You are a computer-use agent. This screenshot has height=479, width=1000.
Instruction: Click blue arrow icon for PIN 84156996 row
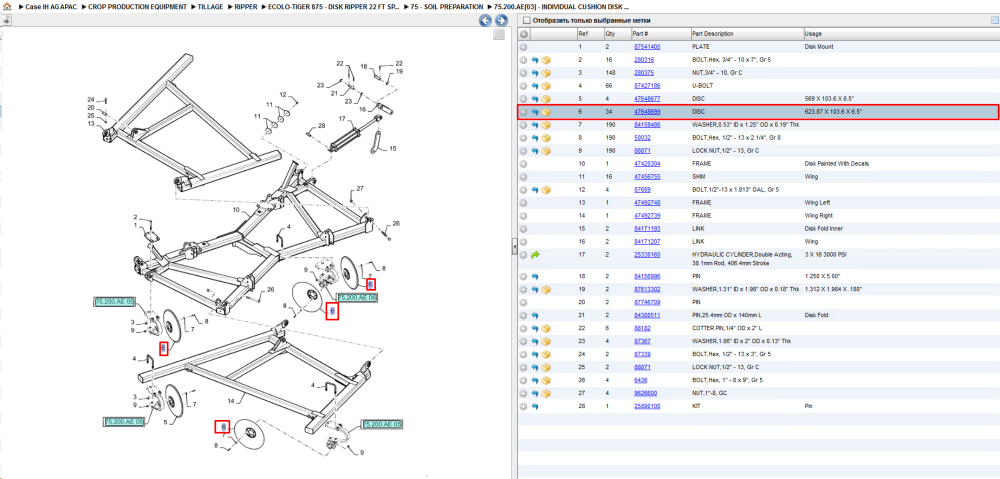535,276
